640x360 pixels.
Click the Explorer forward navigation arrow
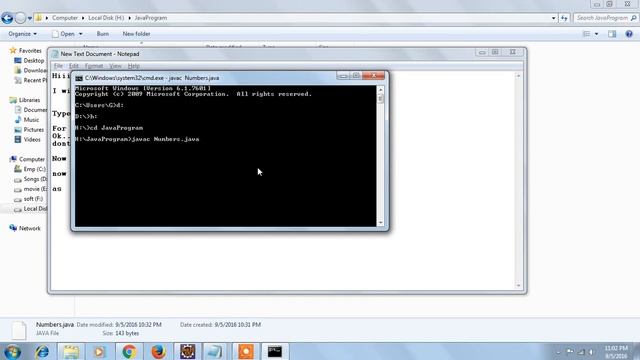pyautogui.click(x=20, y=18)
